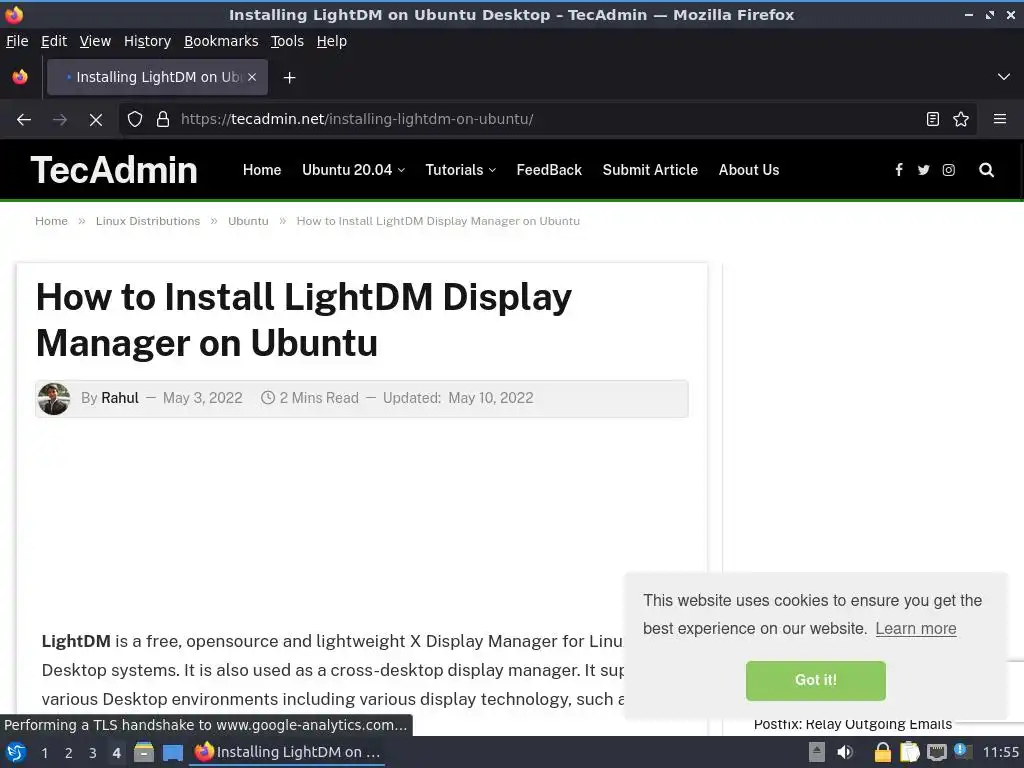Image resolution: width=1024 pixels, height=768 pixels.
Task: Click the Home breadcrumb
Action: click(51, 221)
